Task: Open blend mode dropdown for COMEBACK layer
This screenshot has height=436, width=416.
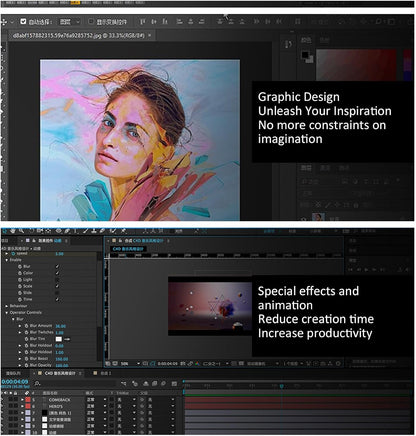Action: coord(96,399)
